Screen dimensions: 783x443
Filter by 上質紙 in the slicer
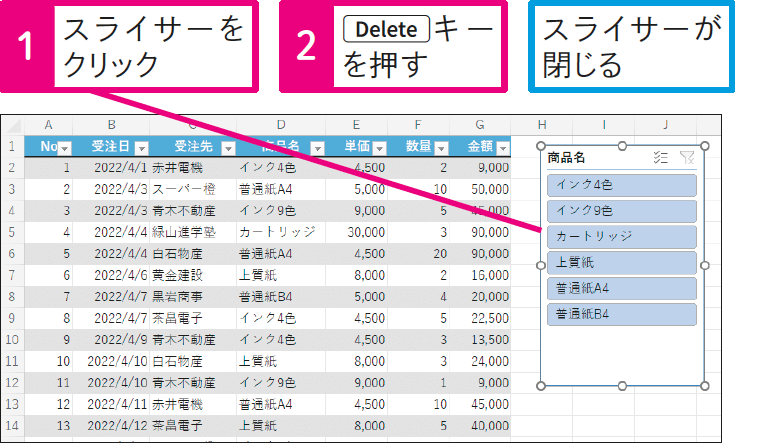[x=621, y=262]
